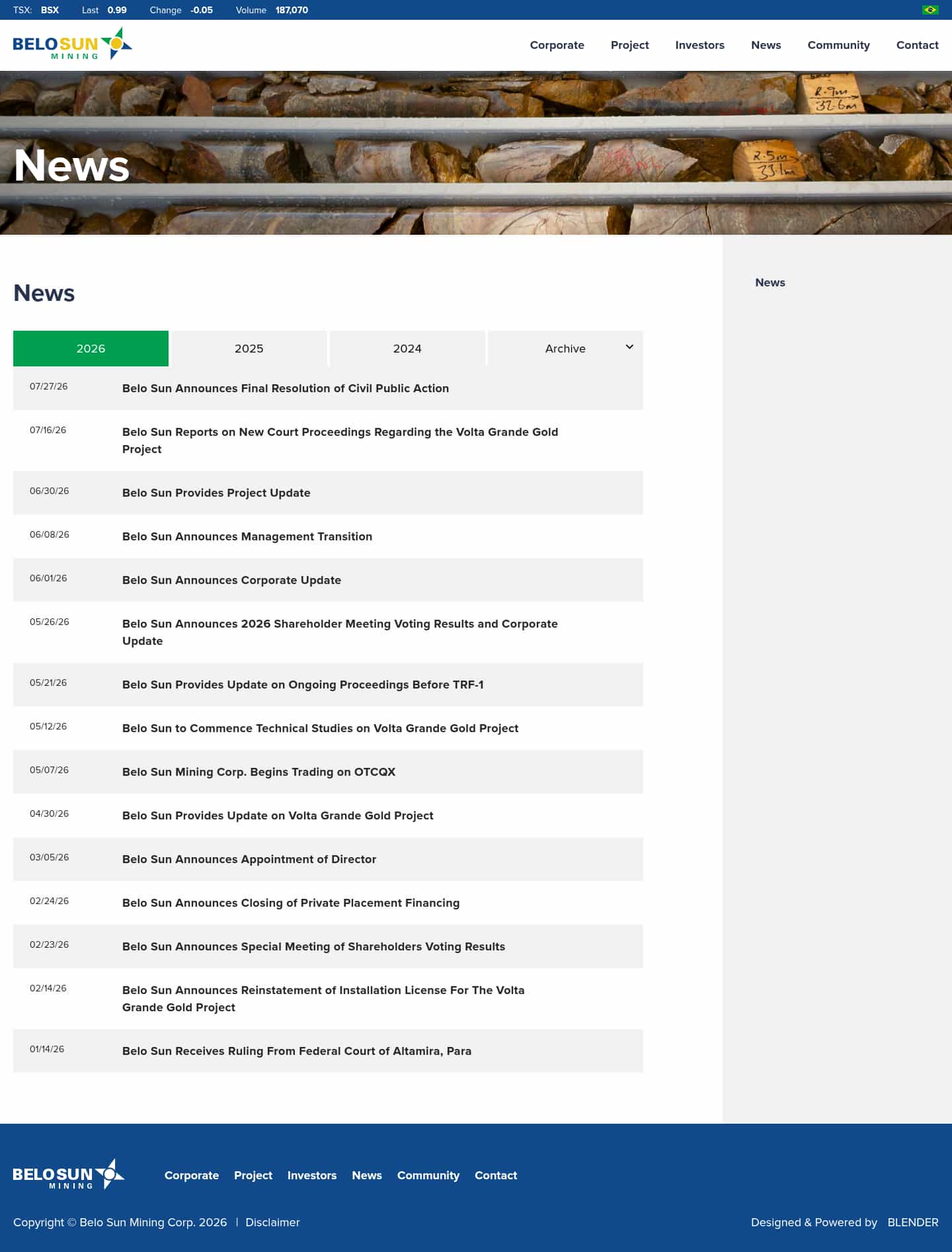Open 2026 Shareholder Meeting Voting Results article
Screen dimensions: 952x1252
(340, 632)
